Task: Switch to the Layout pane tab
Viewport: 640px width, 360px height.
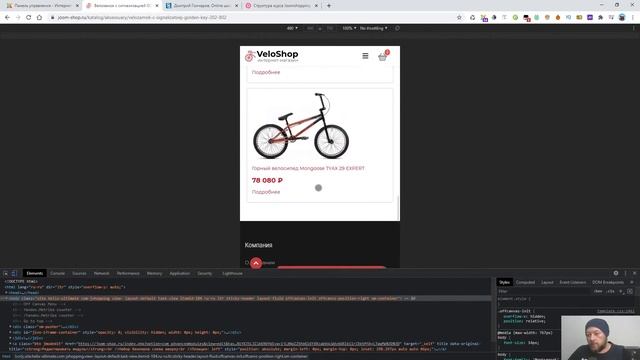Action: 547,282
